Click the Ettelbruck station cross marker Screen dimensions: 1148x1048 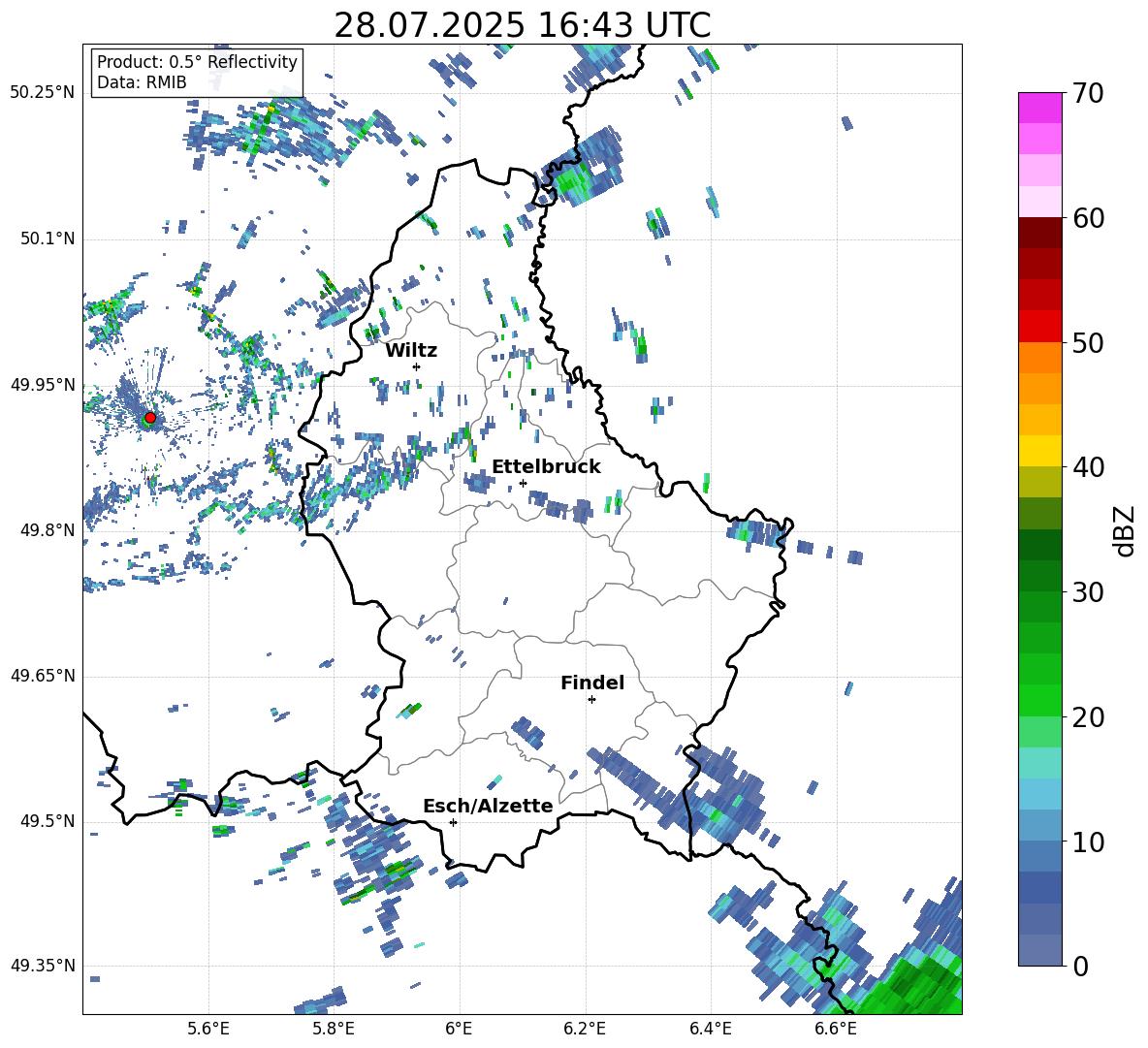coord(523,483)
